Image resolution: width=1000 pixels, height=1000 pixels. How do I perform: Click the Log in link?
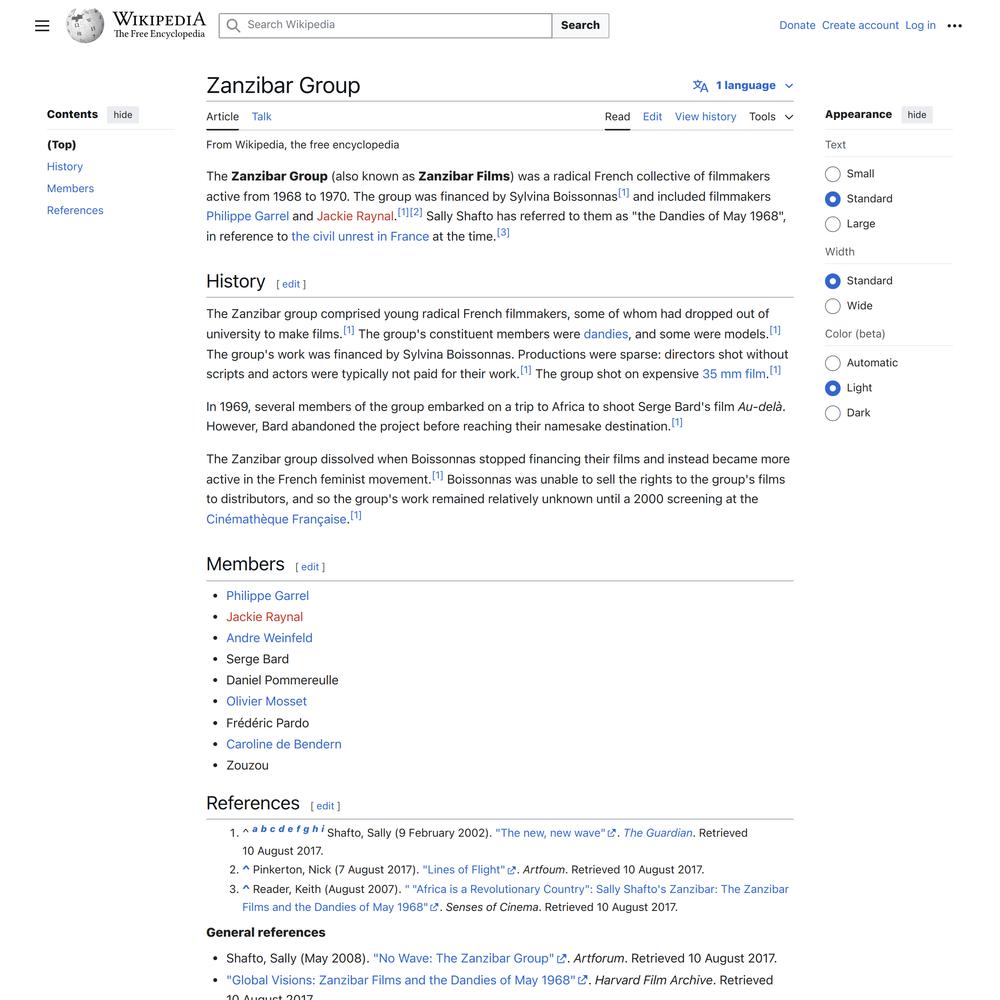920,26
